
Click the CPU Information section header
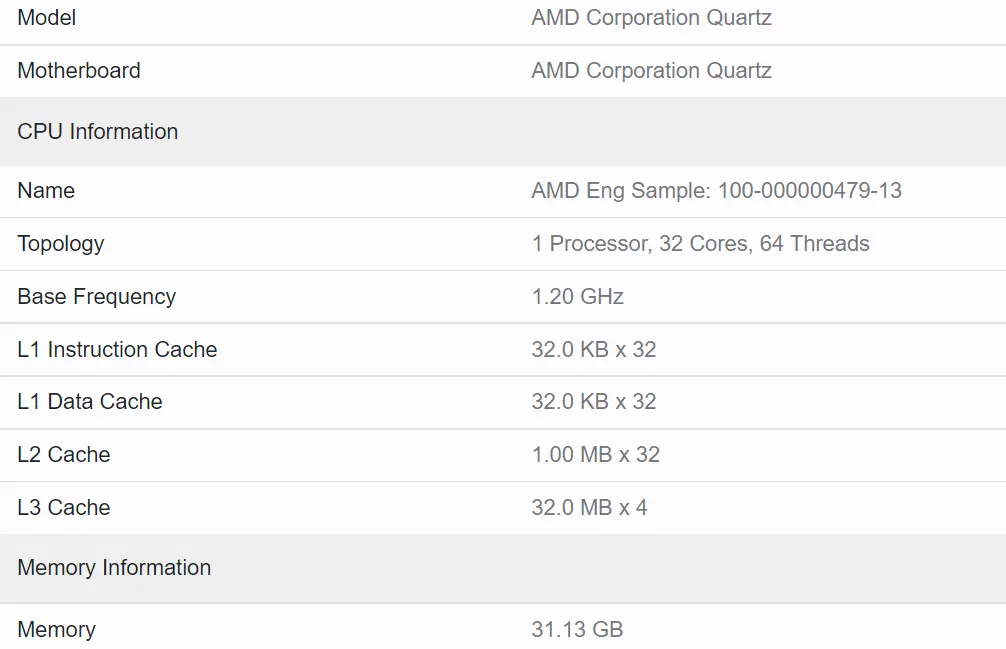98,132
